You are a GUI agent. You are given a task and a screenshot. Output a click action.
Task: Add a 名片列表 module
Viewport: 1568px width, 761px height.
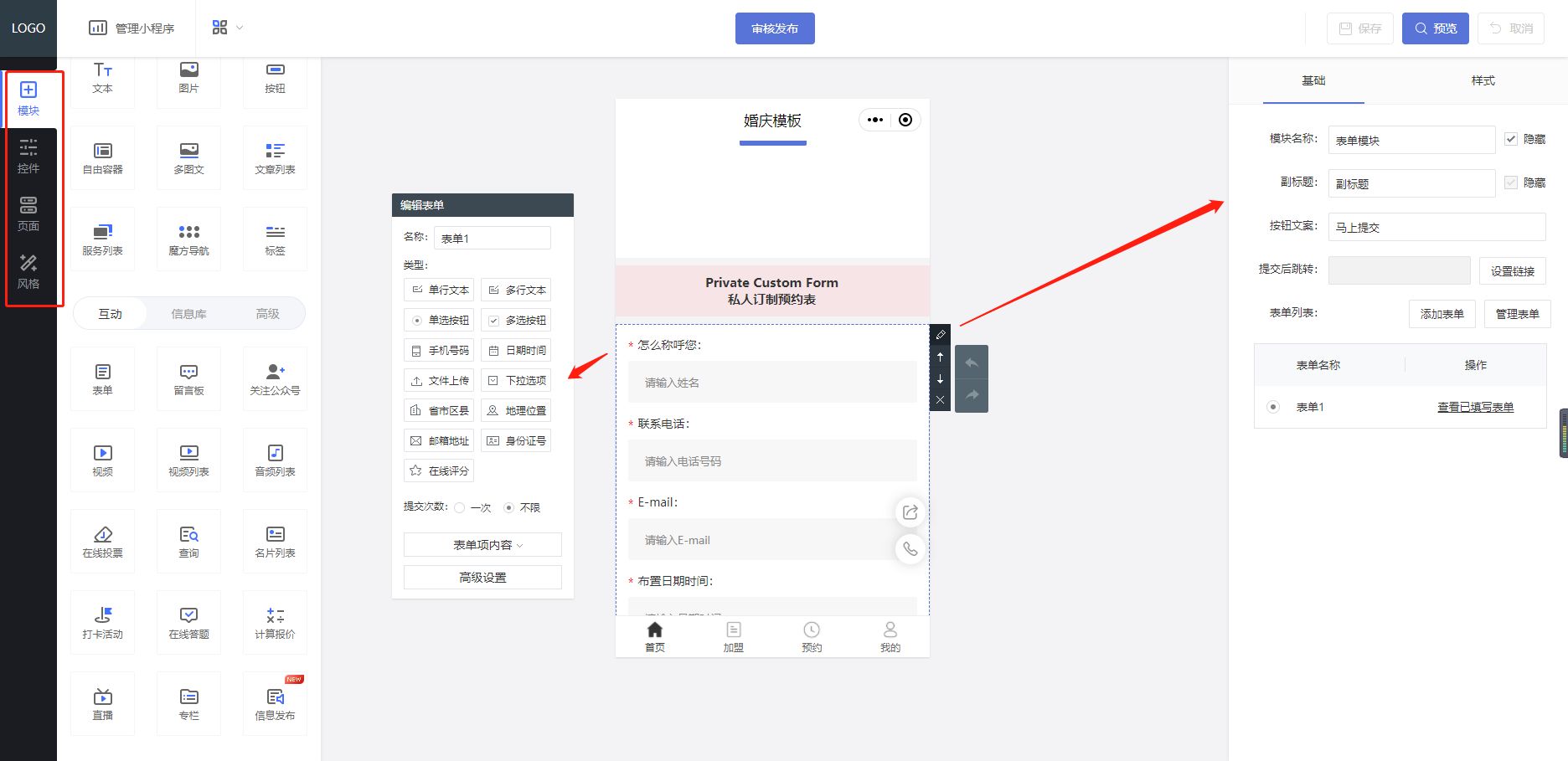(x=275, y=542)
